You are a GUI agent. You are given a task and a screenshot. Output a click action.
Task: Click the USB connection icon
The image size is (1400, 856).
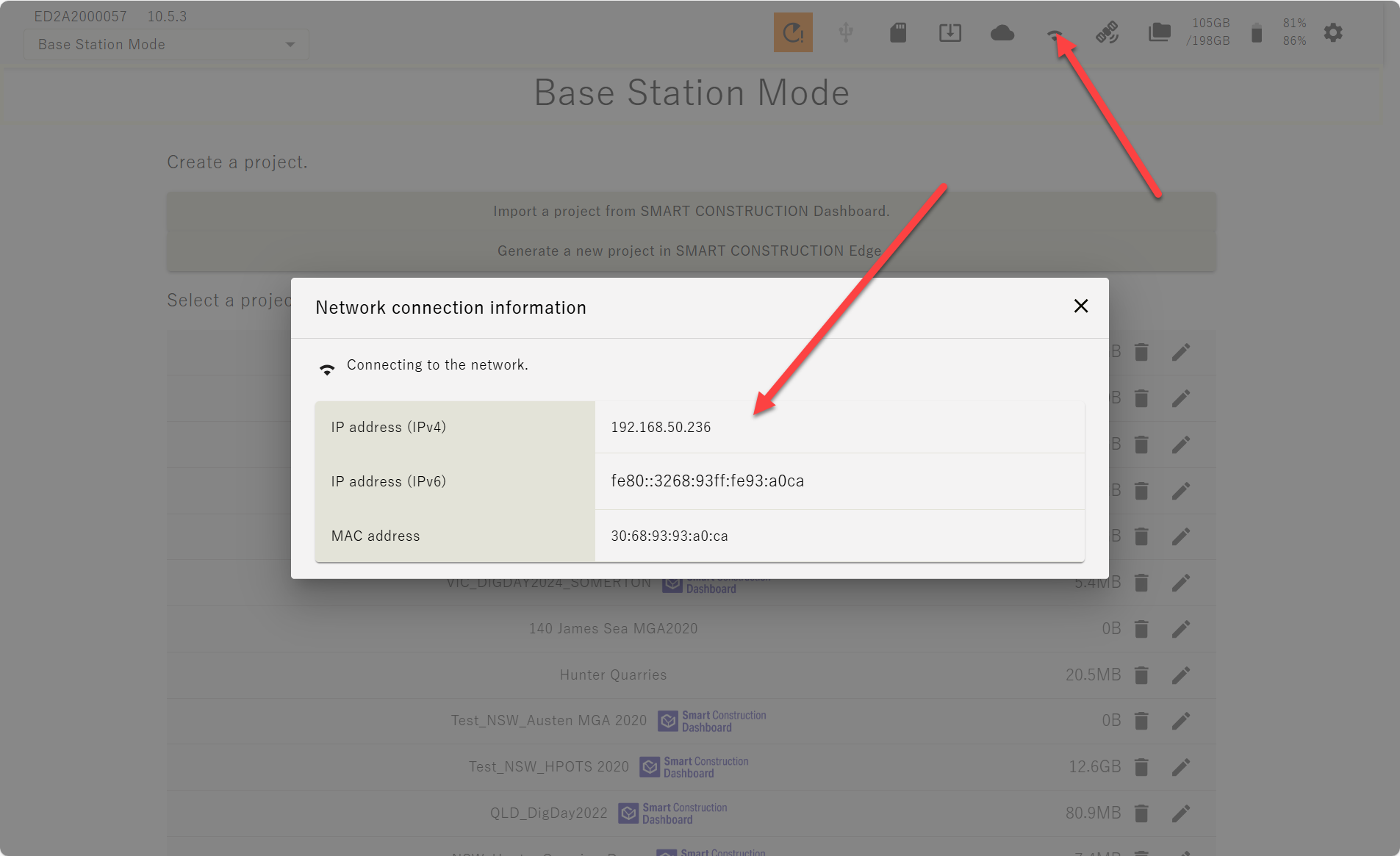846,32
